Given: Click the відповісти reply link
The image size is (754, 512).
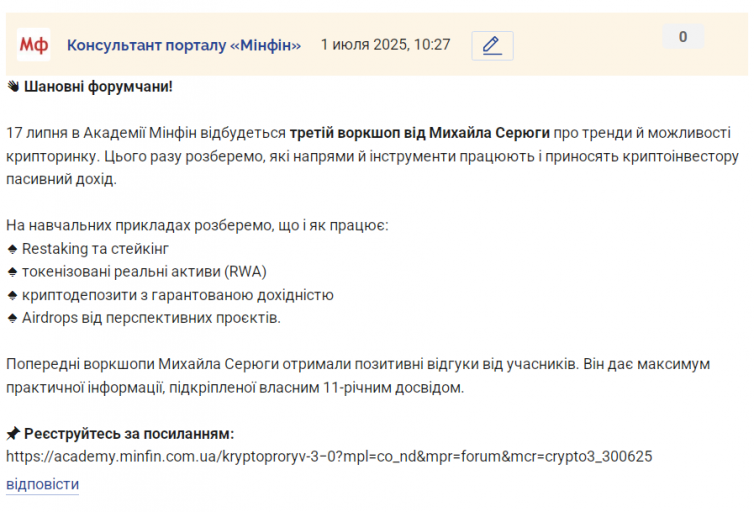Looking at the screenshot, I should [42, 484].
